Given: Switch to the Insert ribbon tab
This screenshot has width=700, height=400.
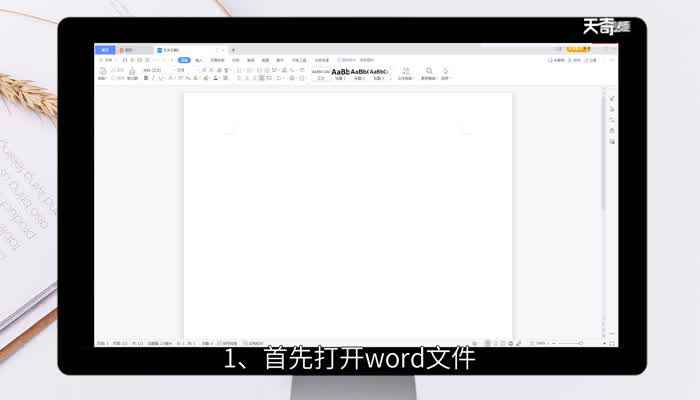Looking at the screenshot, I should [x=199, y=60].
